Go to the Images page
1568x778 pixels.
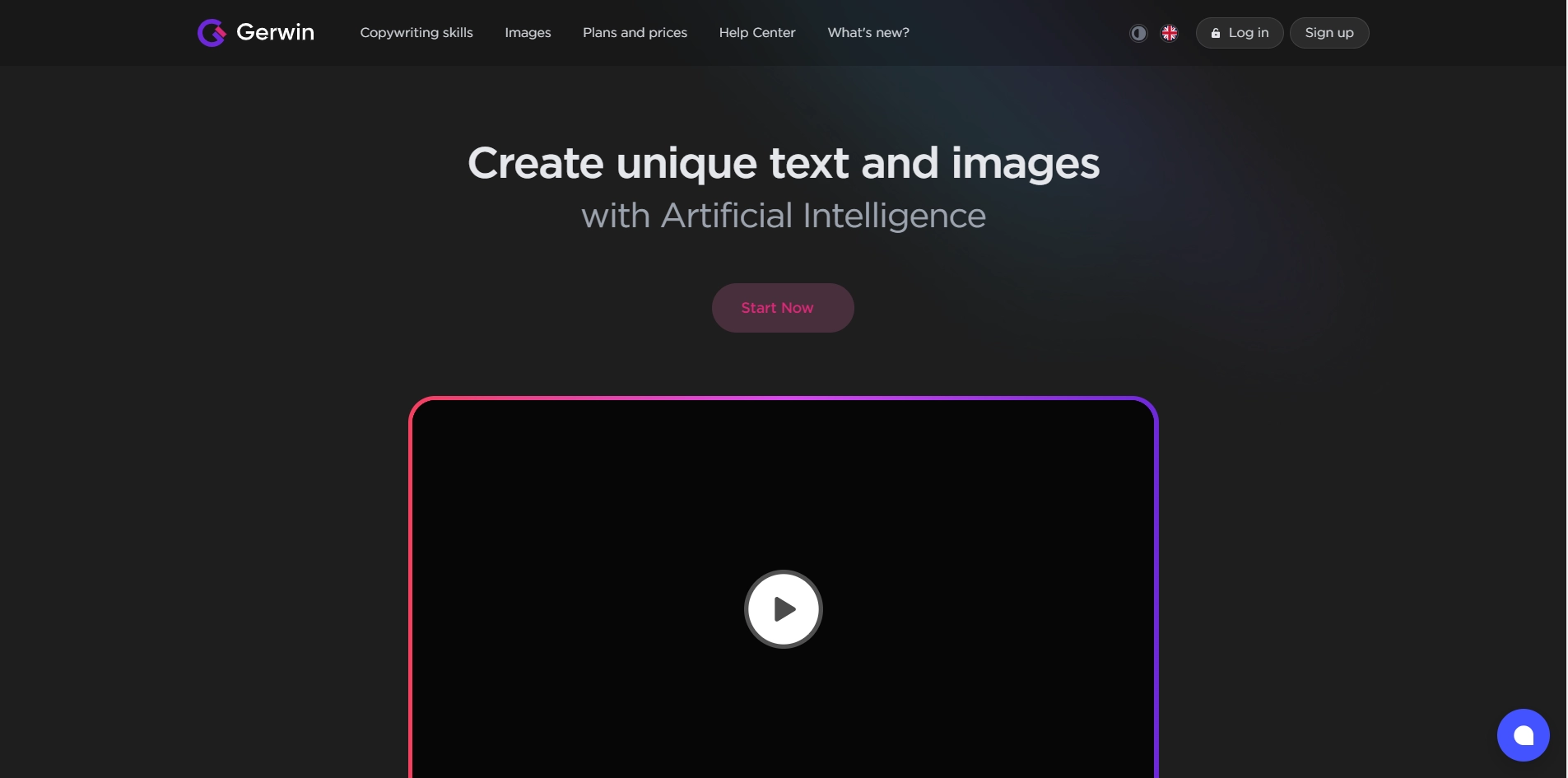tap(528, 33)
